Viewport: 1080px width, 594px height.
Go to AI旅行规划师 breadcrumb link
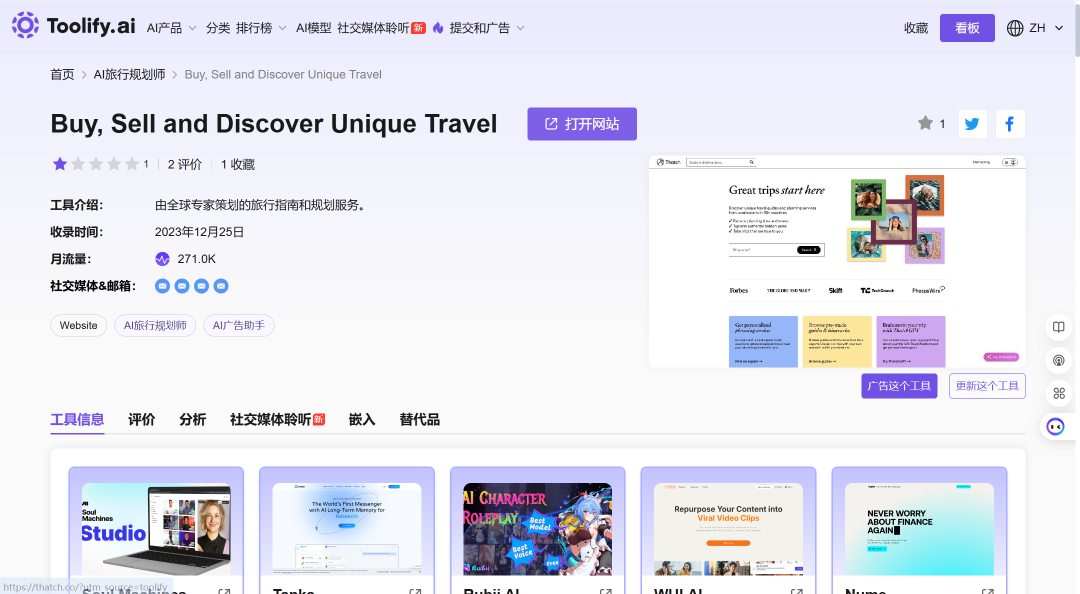[x=129, y=74]
